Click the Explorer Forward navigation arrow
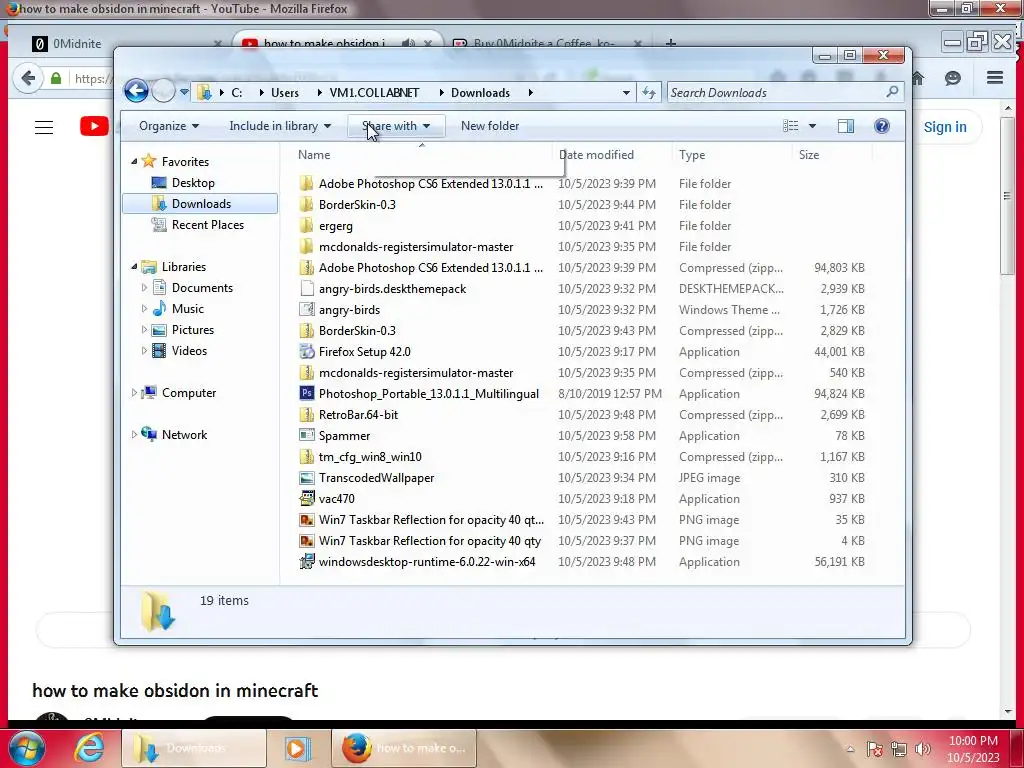Image resolution: width=1024 pixels, height=768 pixels. point(163,91)
